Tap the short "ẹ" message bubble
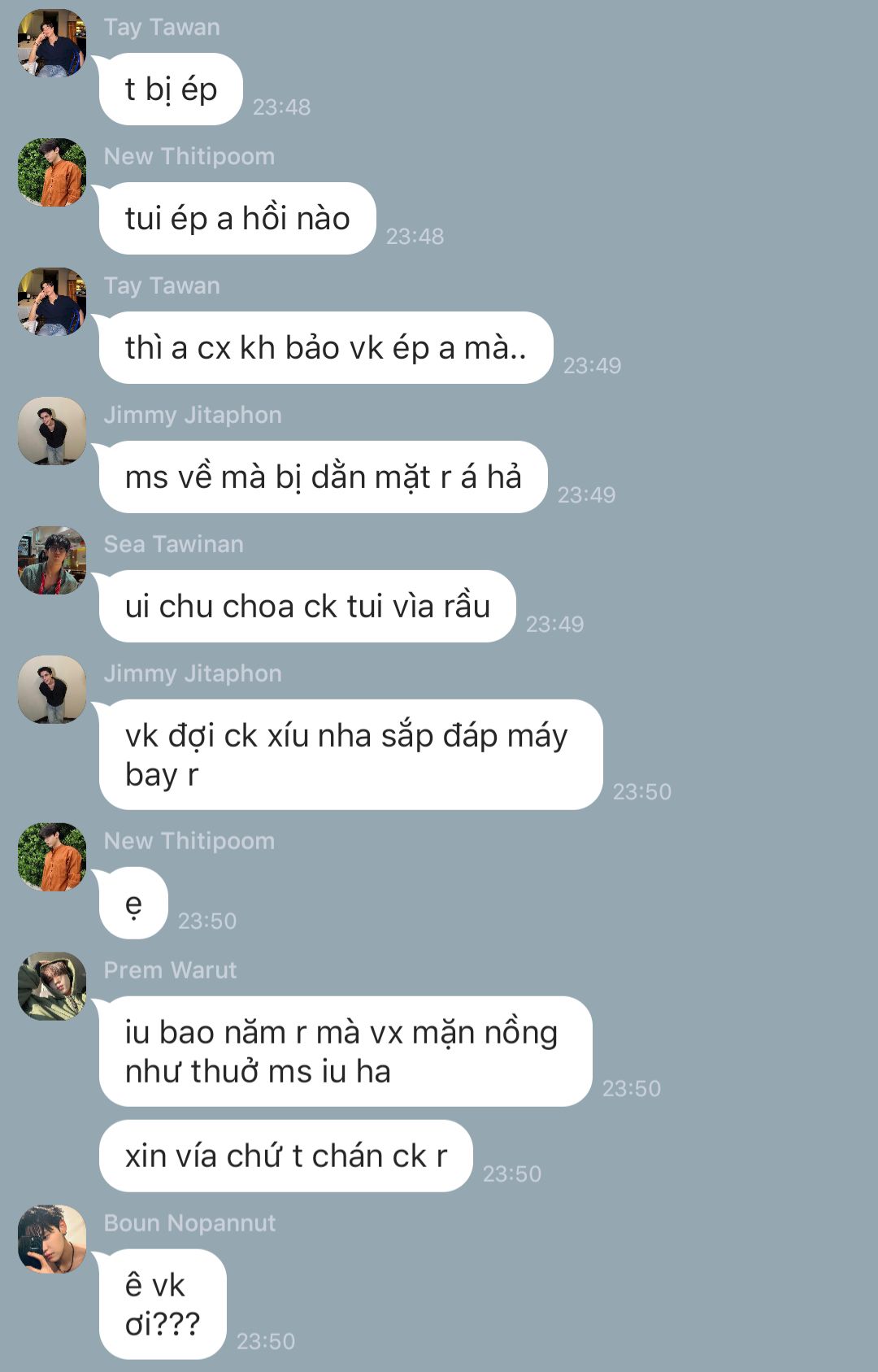 [133, 904]
